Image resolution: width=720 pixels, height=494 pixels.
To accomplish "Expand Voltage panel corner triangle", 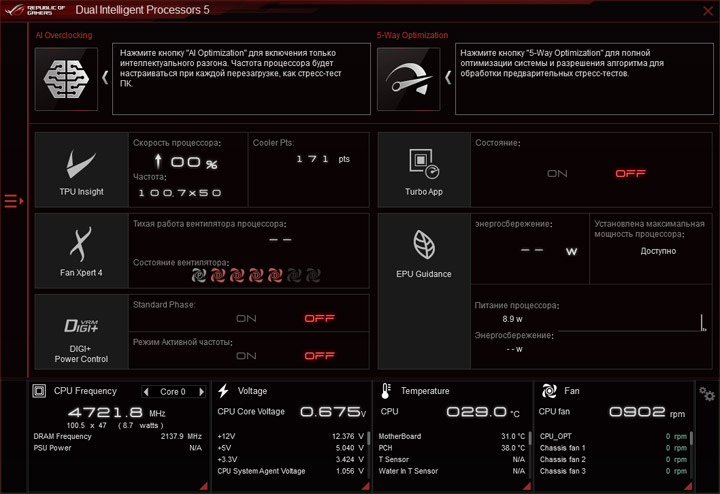I will tap(366, 486).
